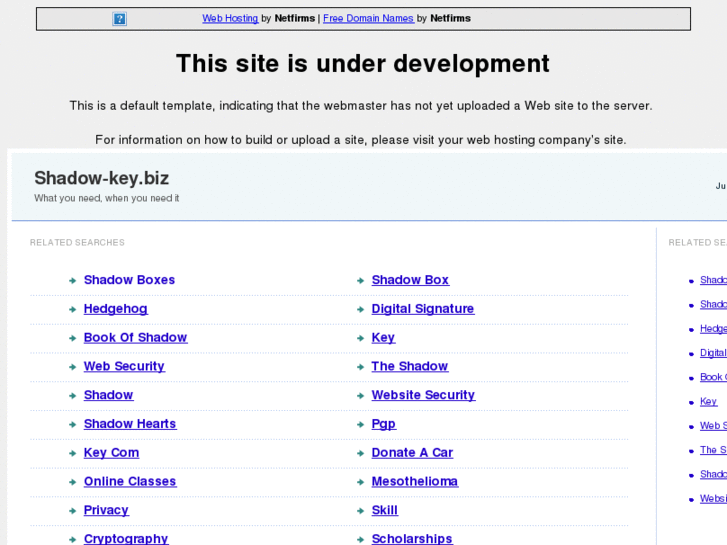Click the Shadow-key.biz site title
727x545 pixels.
coord(102,178)
